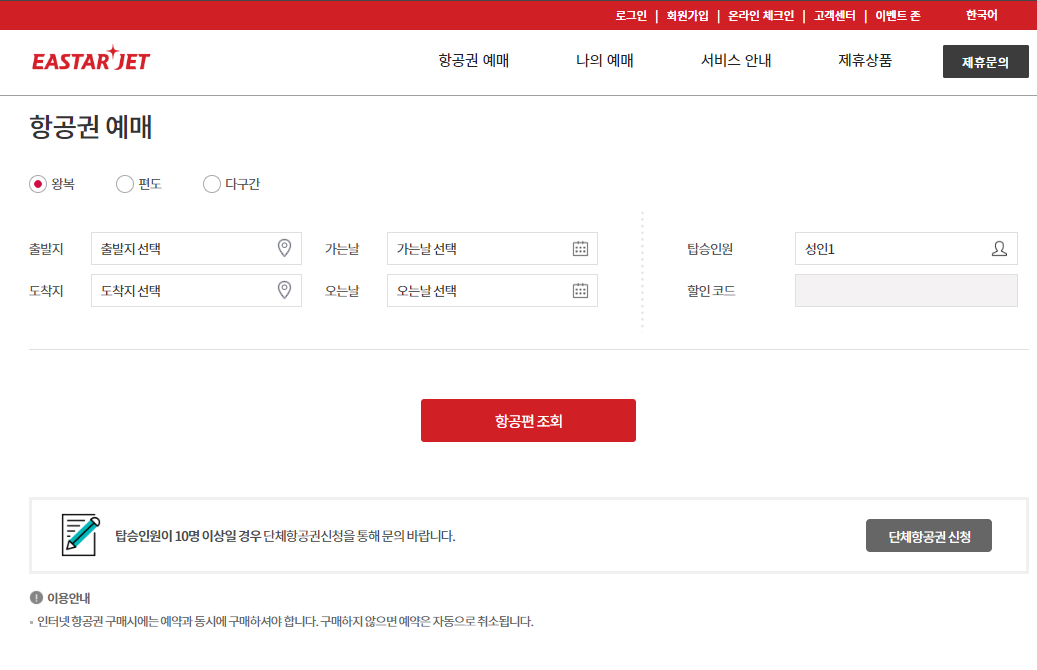Select the 편도 one-way radio button
This screenshot has width=1037, height=670.
point(124,184)
